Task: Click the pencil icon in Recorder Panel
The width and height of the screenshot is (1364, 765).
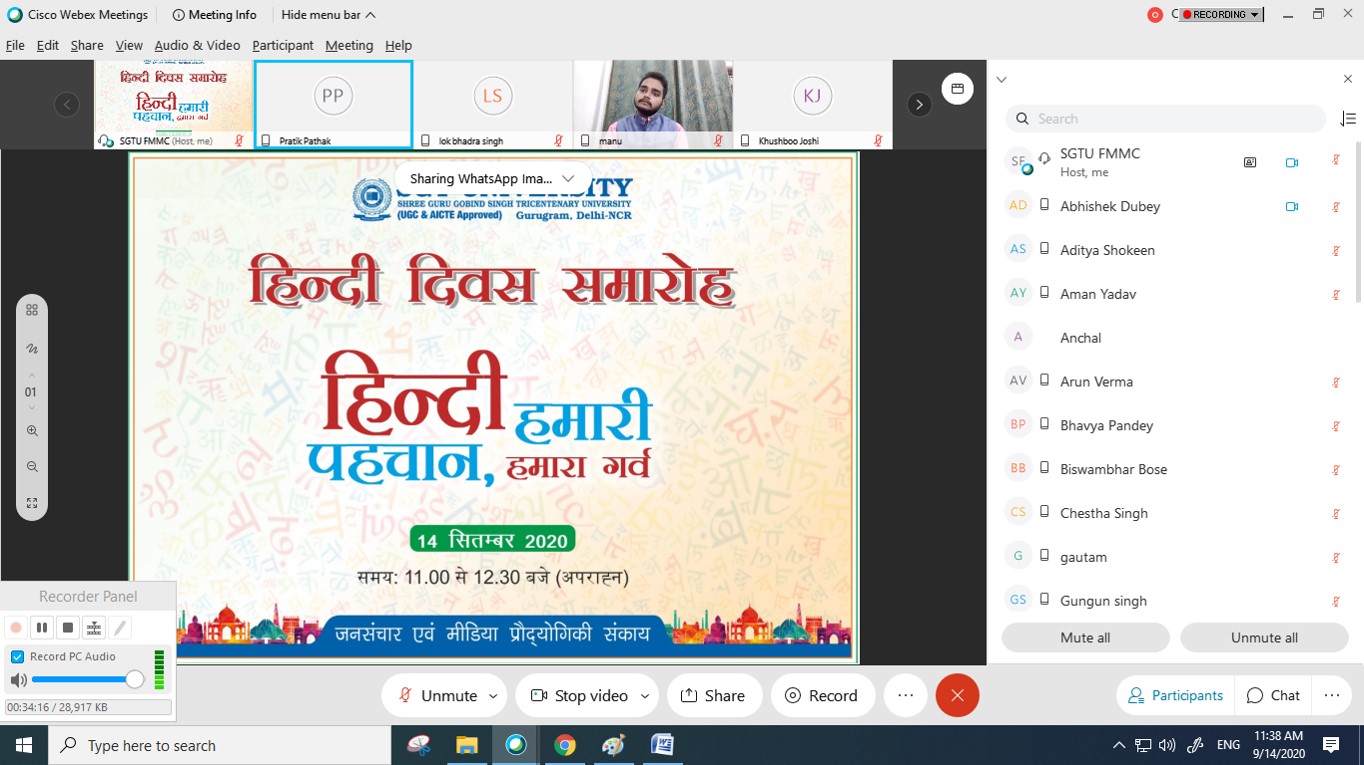Action: coord(120,628)
